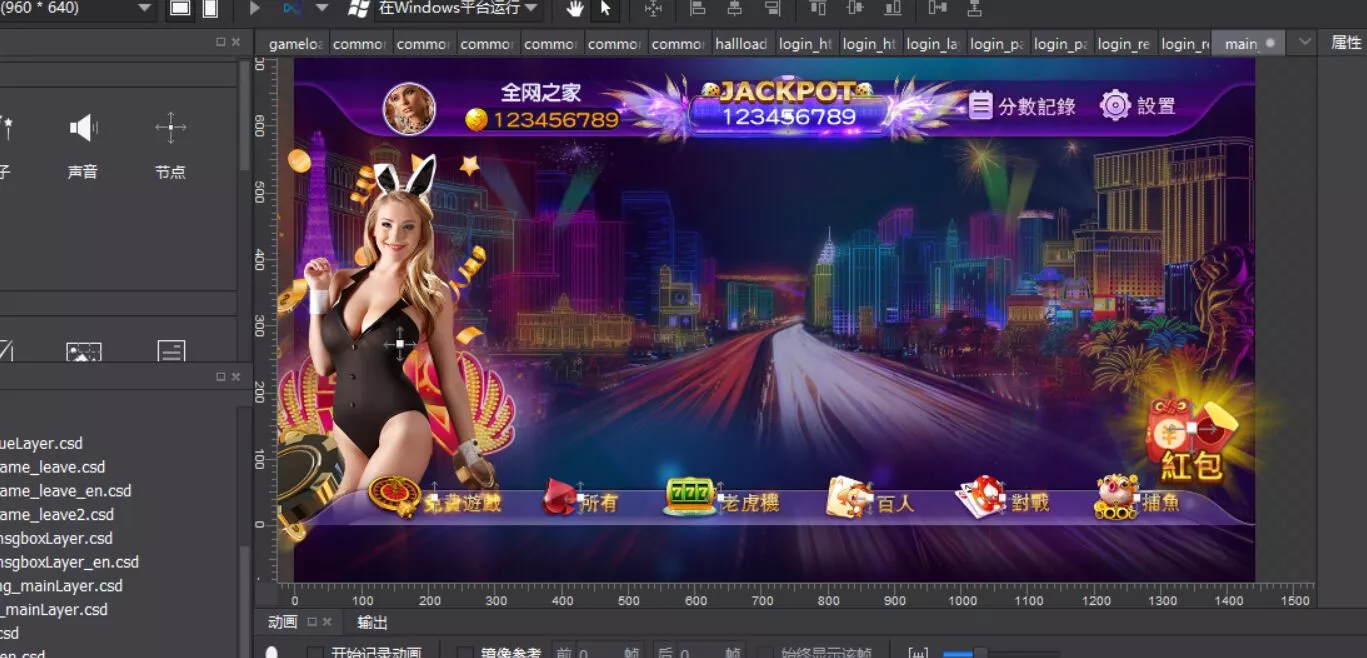The height and width of the screenshot is (658, 1367).
Task: Click the 設置 settings button on canvas
Action: pos(1138,106)
